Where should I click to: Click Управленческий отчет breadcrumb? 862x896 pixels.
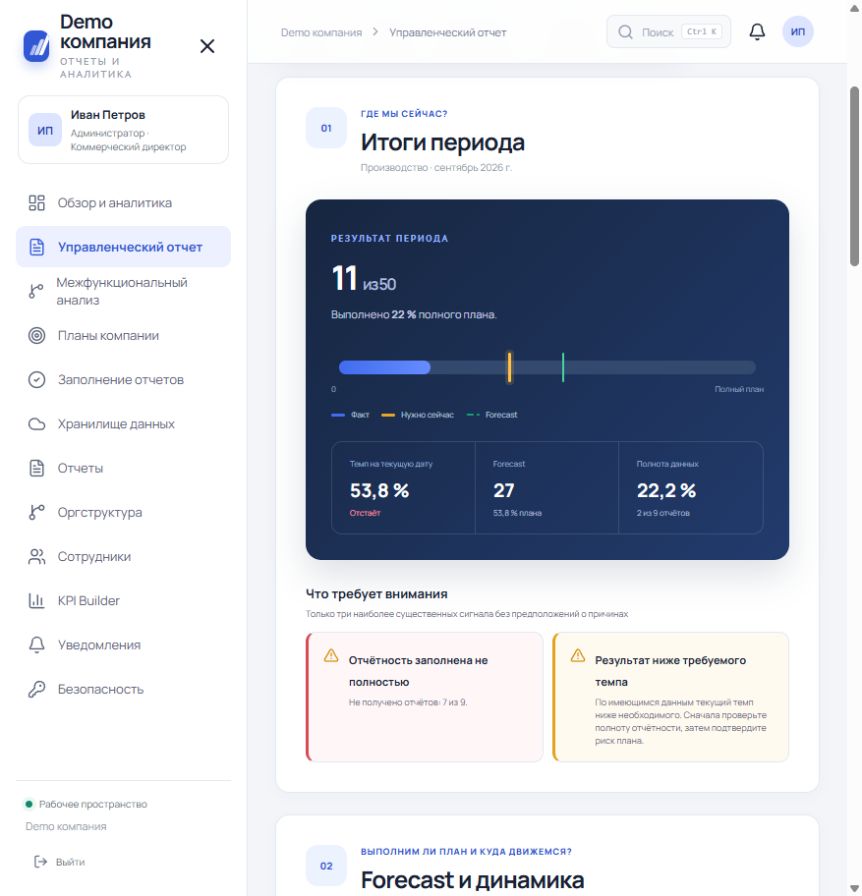tap(448, 33)
